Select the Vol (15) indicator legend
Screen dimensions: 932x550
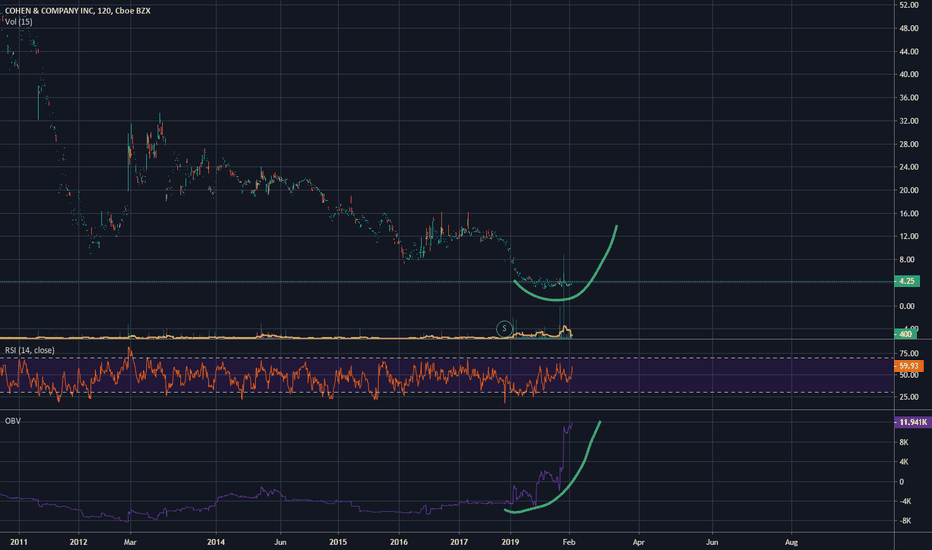tap(19, 22)
